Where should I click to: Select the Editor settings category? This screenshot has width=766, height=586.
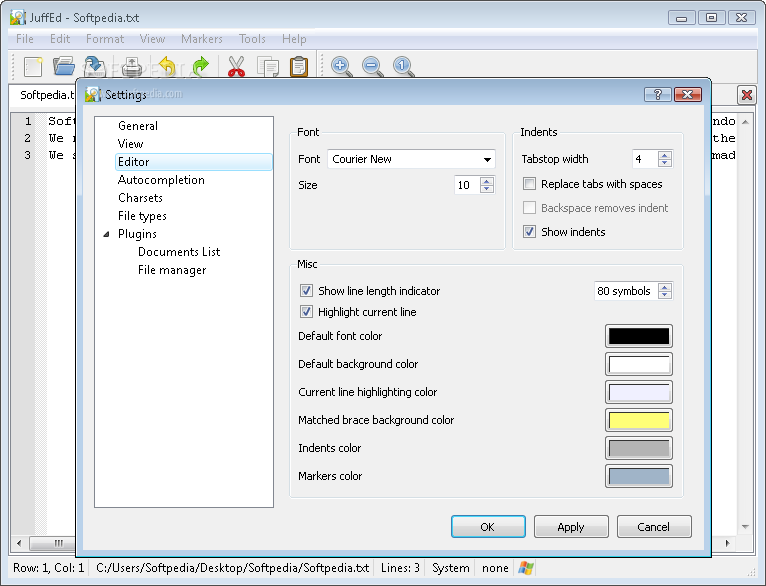(x=193, y=162)
